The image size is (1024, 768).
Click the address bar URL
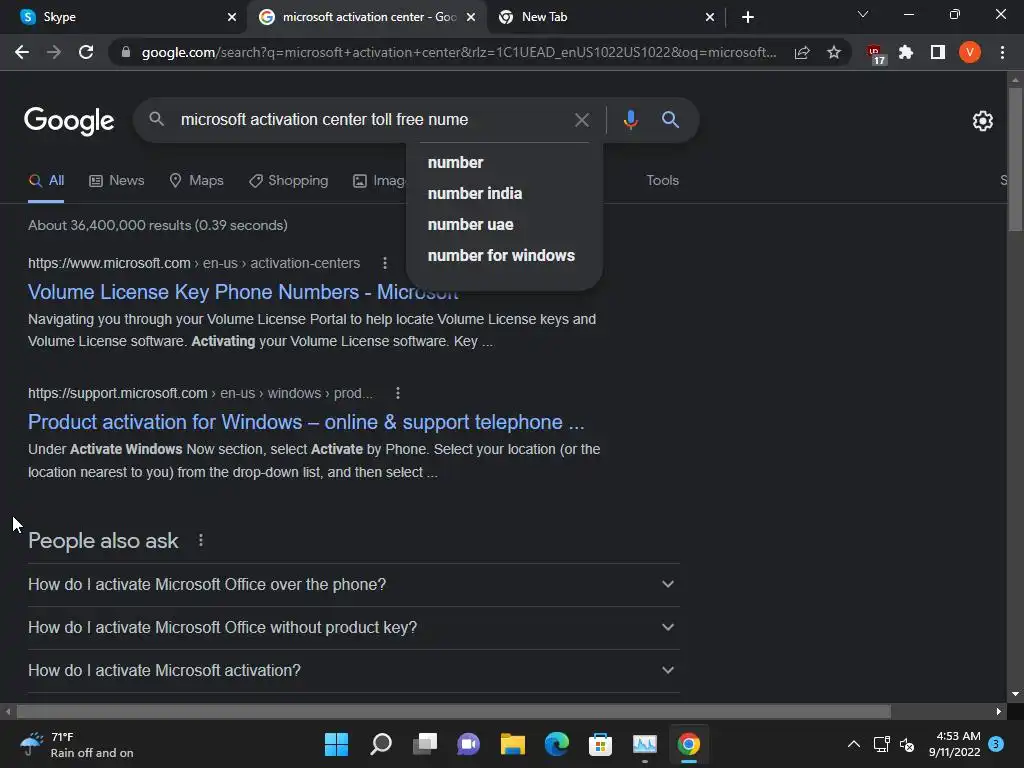pyautogui.click(x=458, y=52)
